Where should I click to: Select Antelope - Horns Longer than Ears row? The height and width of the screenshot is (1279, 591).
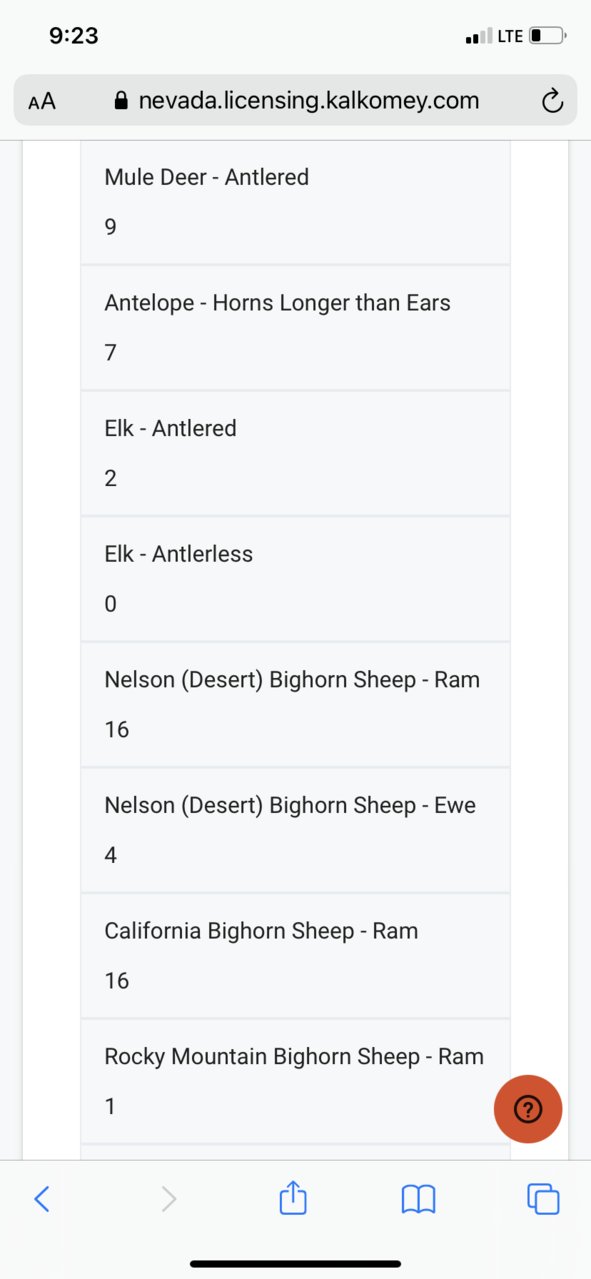coord(295,328)
